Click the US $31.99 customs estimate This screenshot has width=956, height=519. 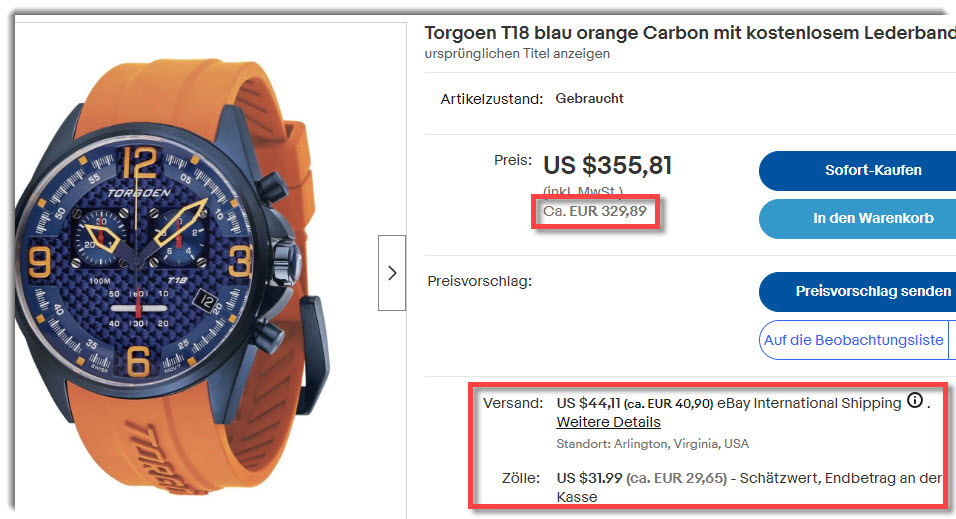[589, 478]
